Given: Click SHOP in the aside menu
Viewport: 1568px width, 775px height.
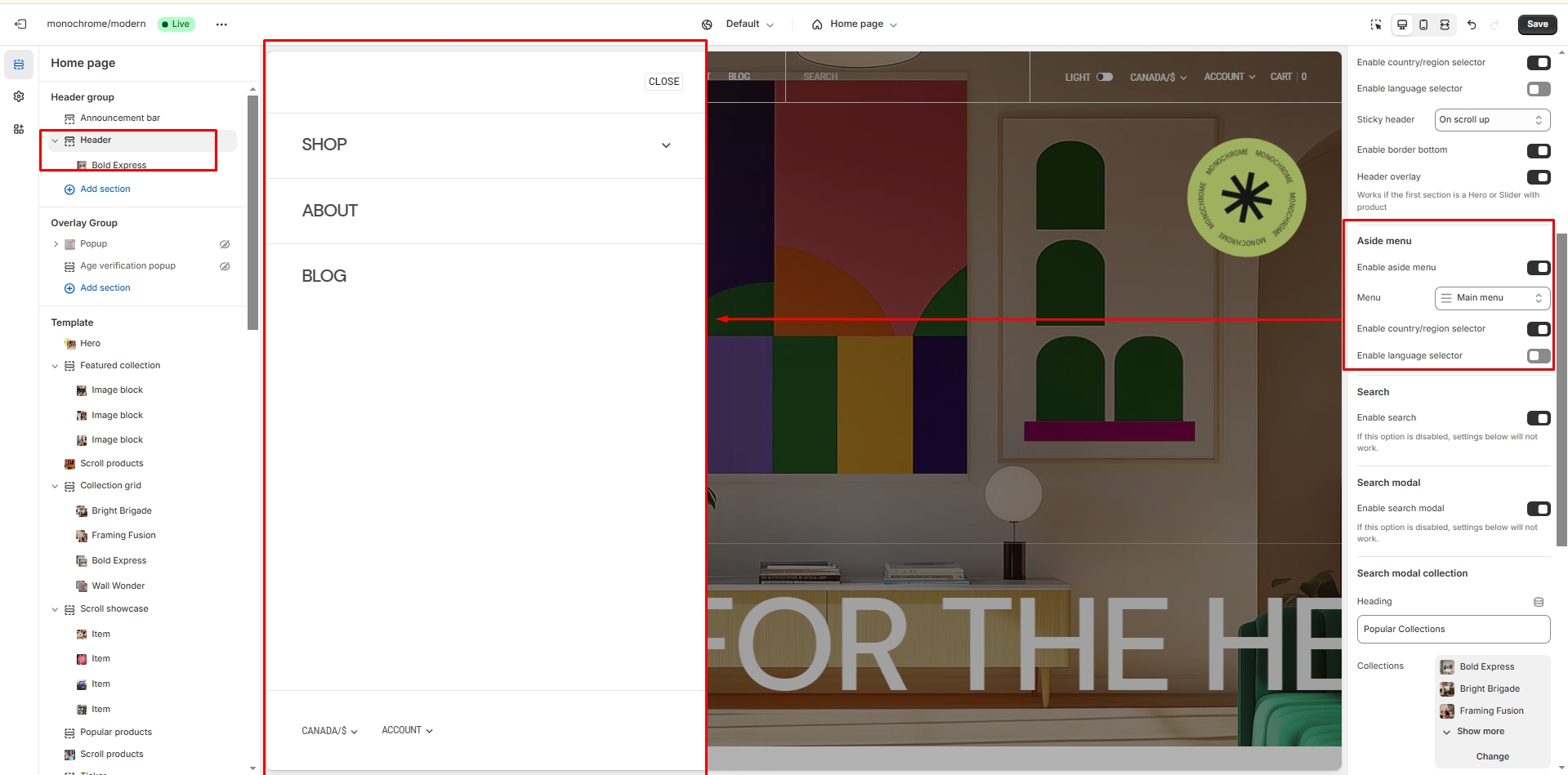Looking at the screenshot, I should point(324,145).
